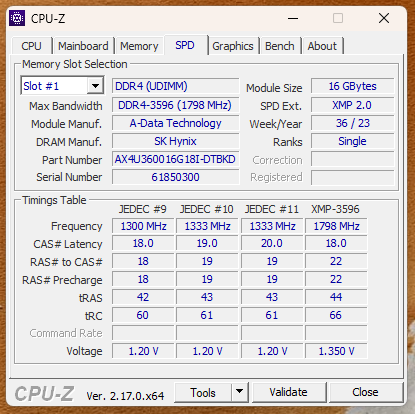Expand the Tools dropdown arrow
Viewport: 415px width, 414px height.
[x=239, y=392]
